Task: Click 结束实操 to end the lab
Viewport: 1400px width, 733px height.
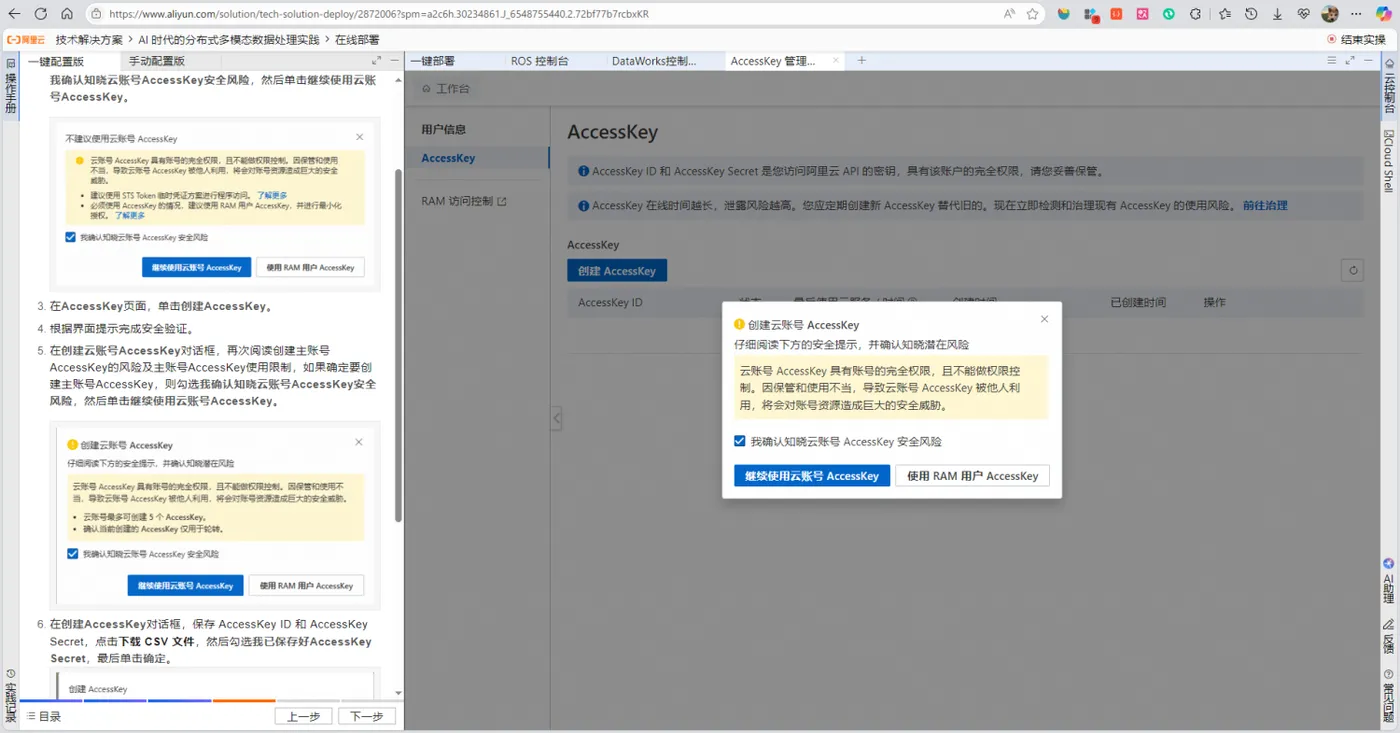Action: tap(1357, 40)
